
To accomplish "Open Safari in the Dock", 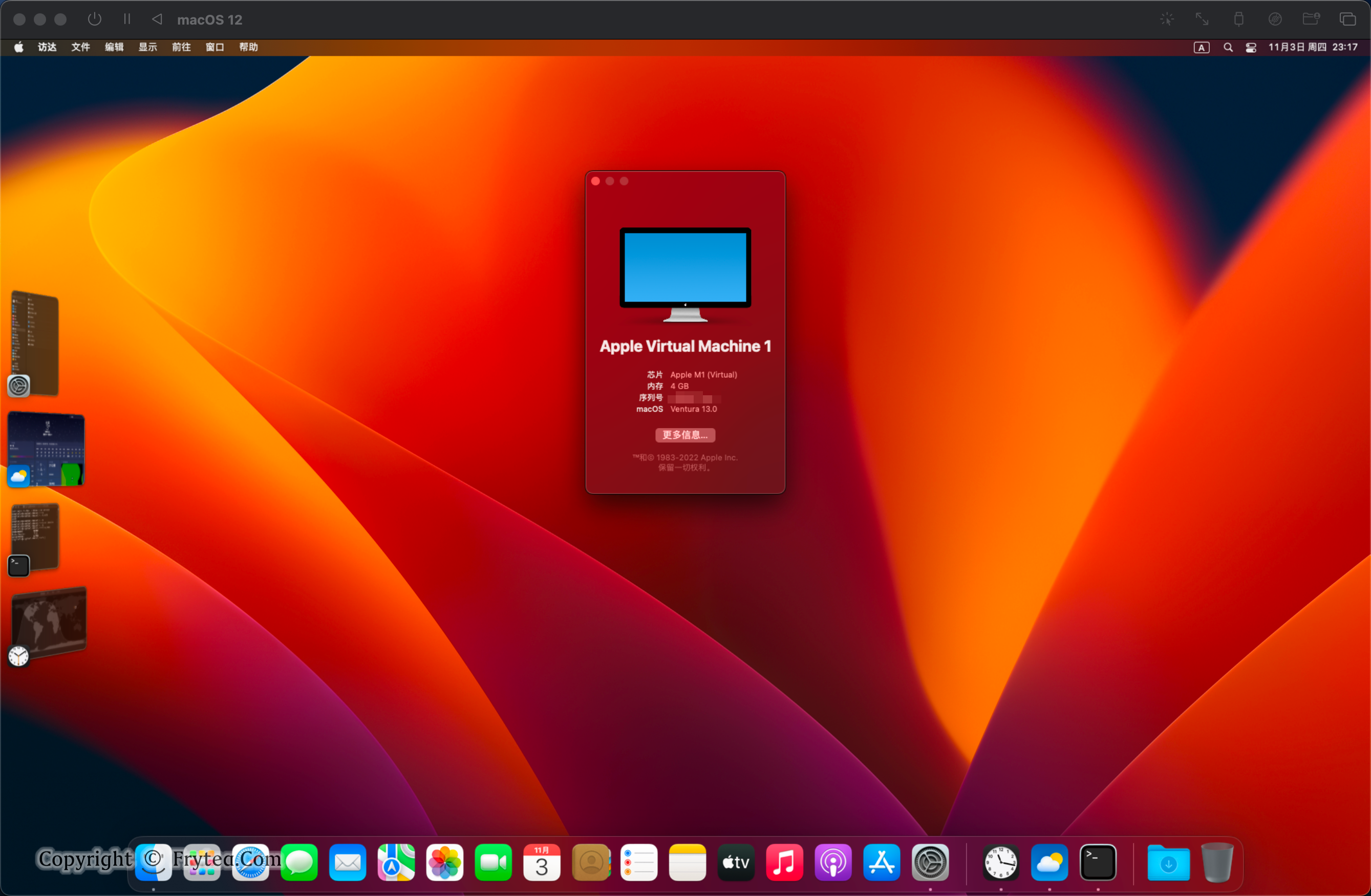I will coord(250,863).
